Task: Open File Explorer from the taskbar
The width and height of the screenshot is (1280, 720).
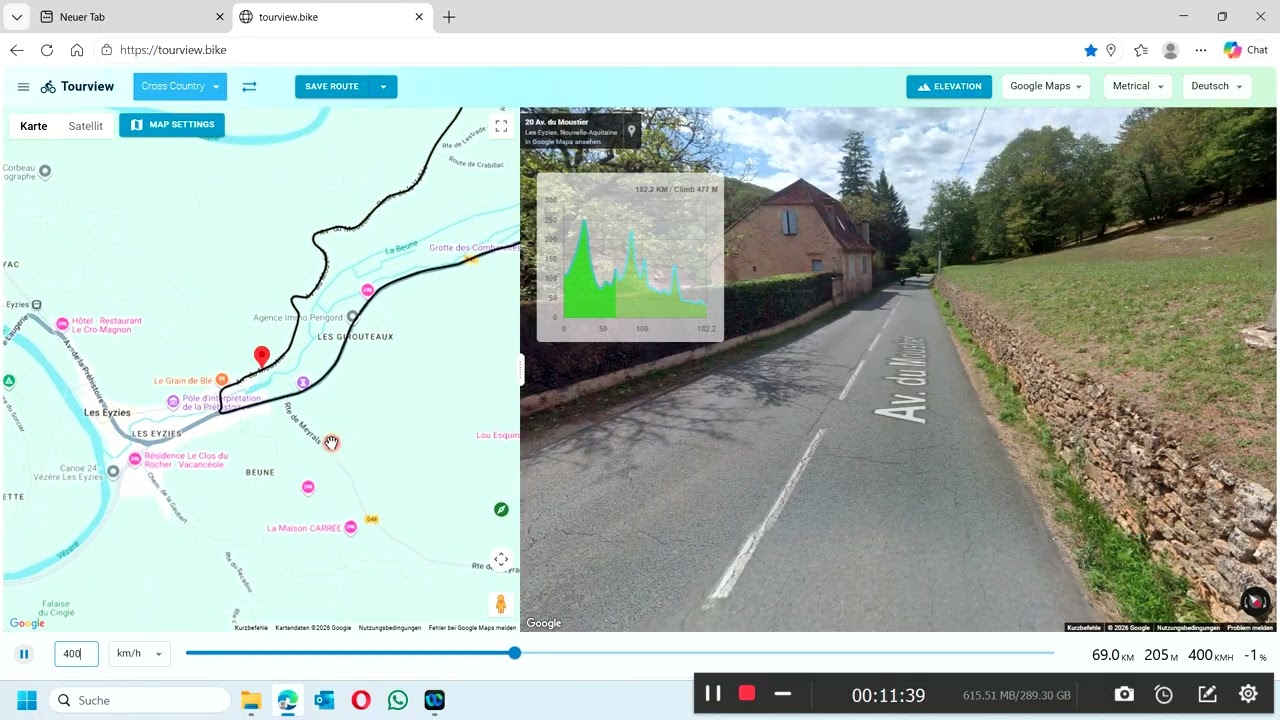Action: click(251, 700)
